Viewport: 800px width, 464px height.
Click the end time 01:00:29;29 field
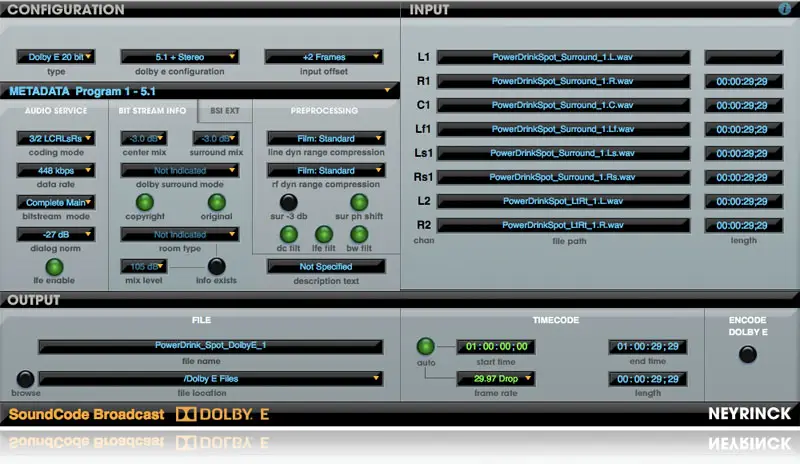[x=647, y=347]
